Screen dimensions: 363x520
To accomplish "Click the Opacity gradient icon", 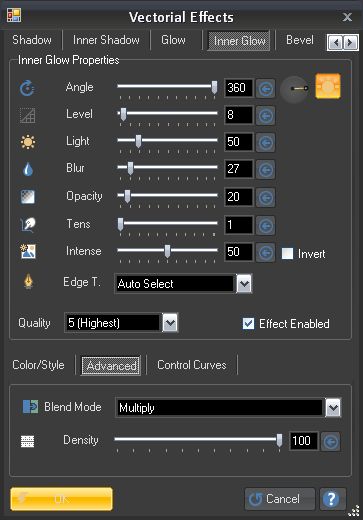I will point(28,197).
